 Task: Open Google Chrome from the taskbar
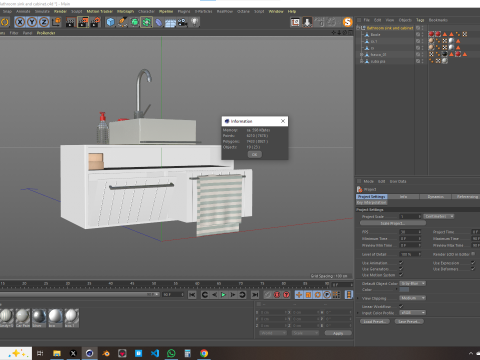pyautogui.click(x=204, y=353)
